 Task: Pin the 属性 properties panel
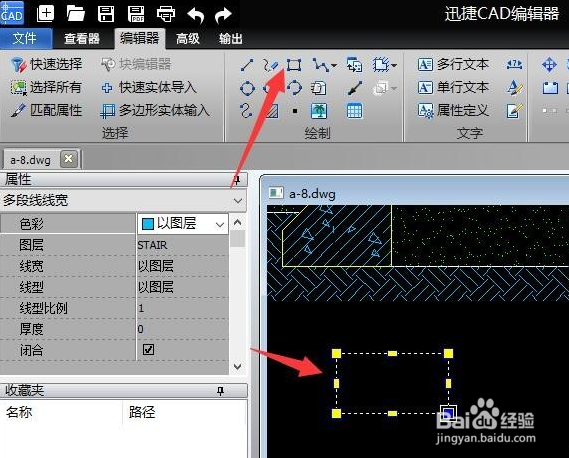[x=237, y=180]
